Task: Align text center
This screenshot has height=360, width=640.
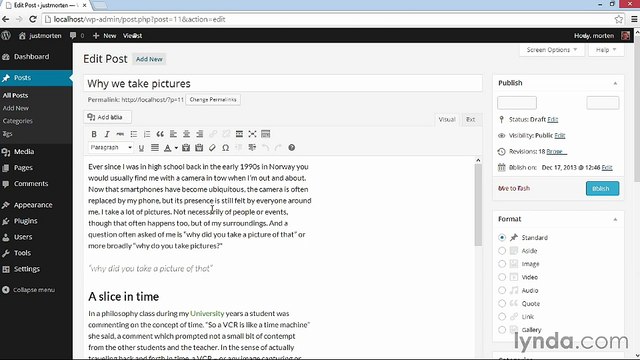Action: 186,134
